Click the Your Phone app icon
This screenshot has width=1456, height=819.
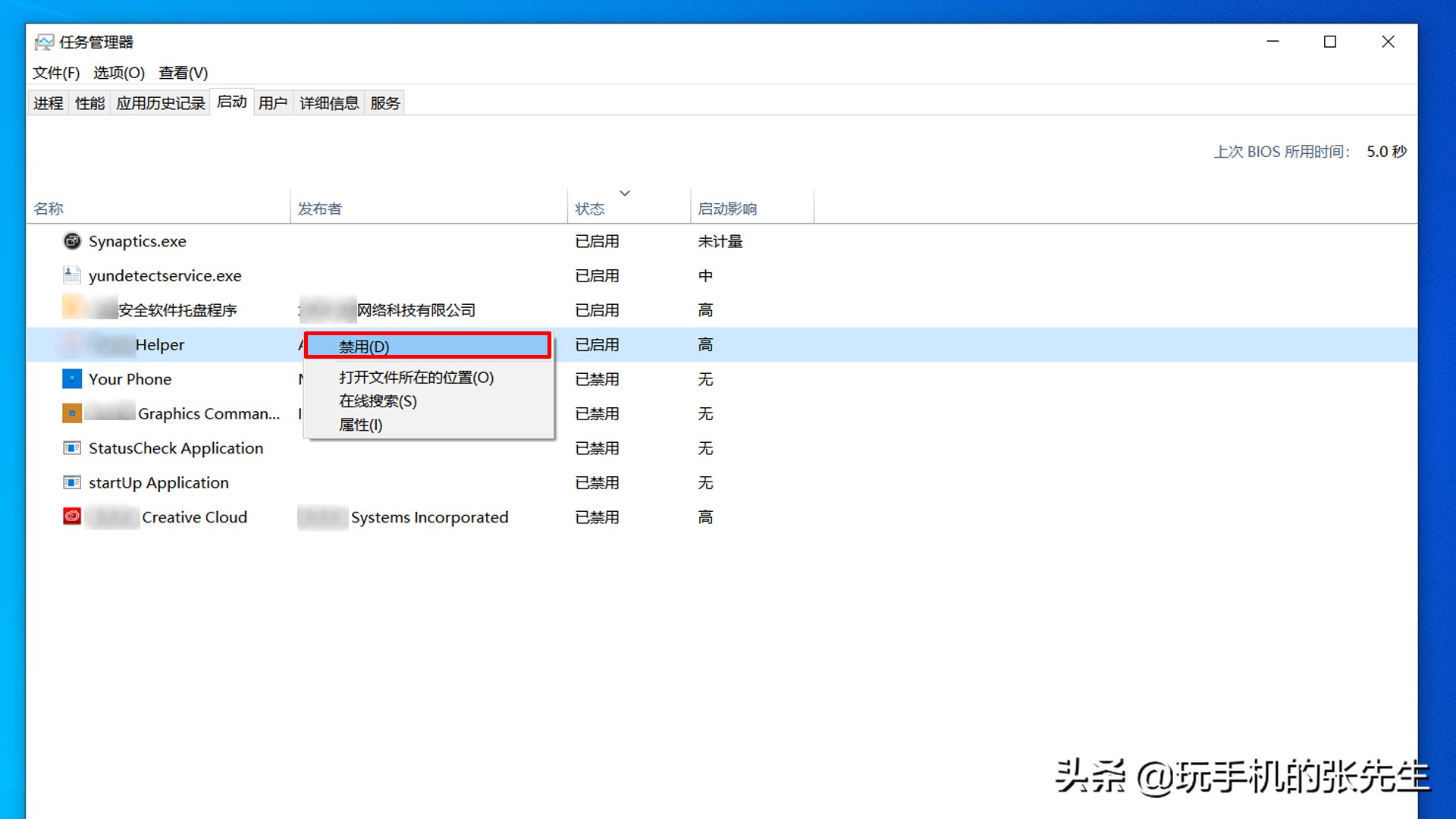click(70, 378)
